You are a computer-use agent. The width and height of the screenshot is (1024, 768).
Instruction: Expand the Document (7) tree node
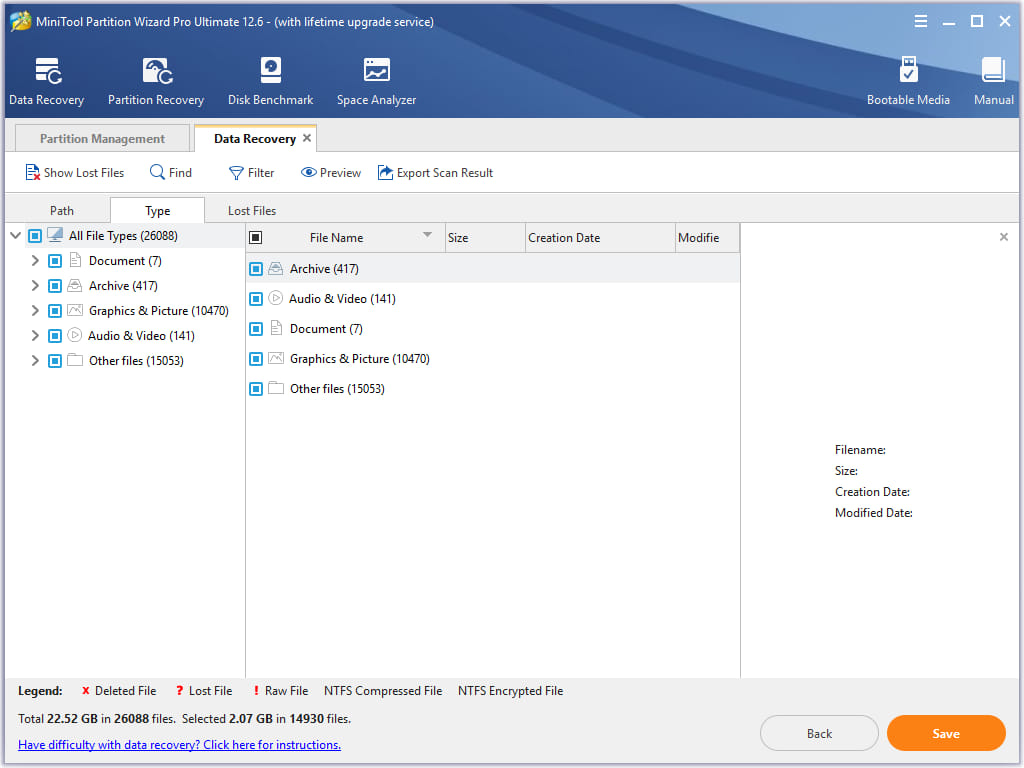pos(35,261)
